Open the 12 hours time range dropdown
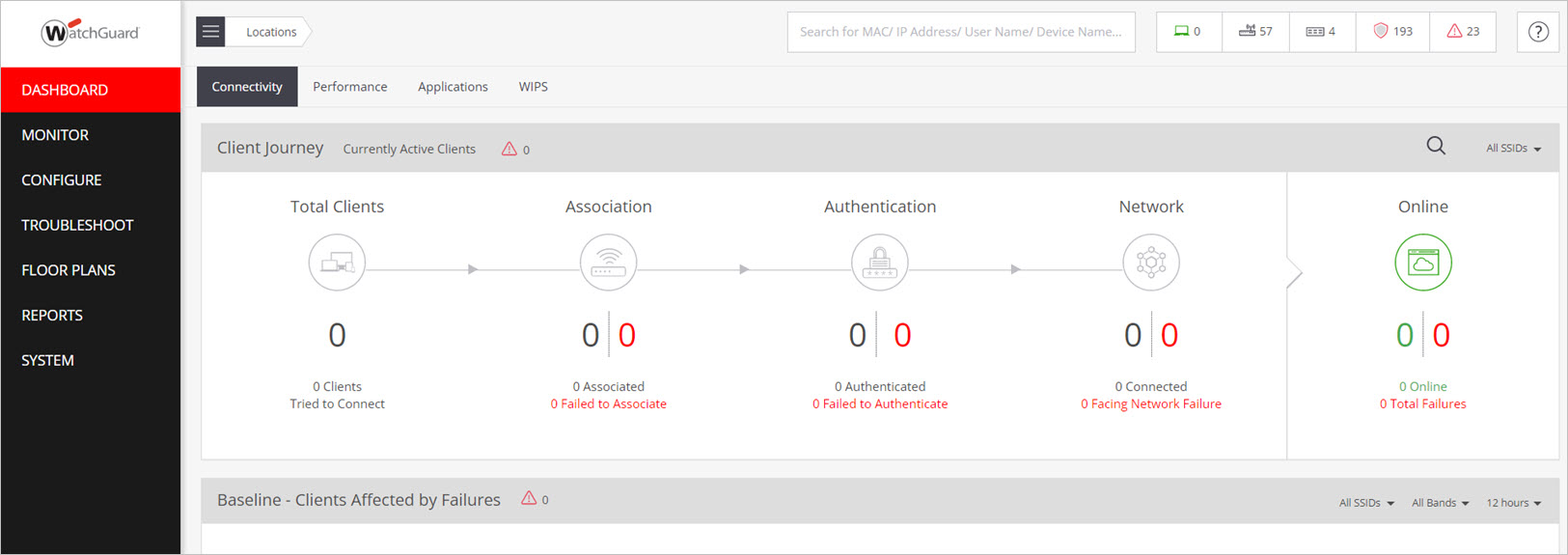Screen dimensions: 1568x555 [1513, 503]
